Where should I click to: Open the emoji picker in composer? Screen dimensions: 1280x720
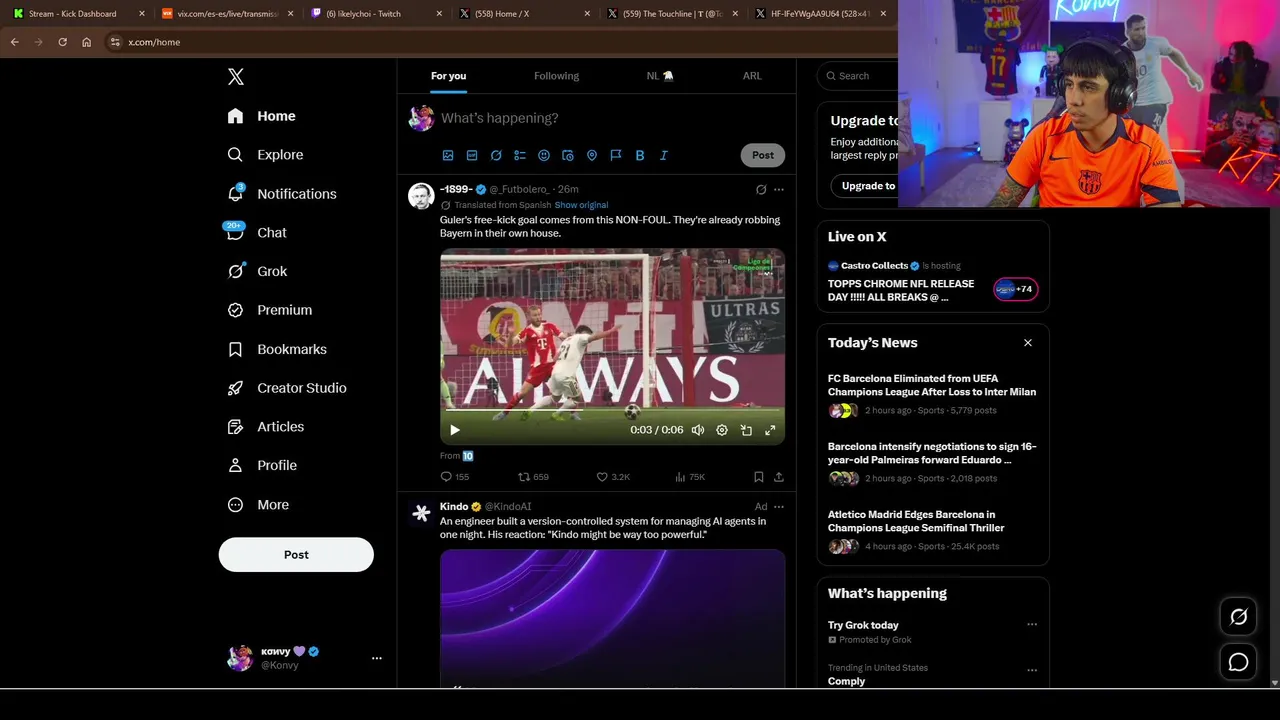tap(544, 155)
